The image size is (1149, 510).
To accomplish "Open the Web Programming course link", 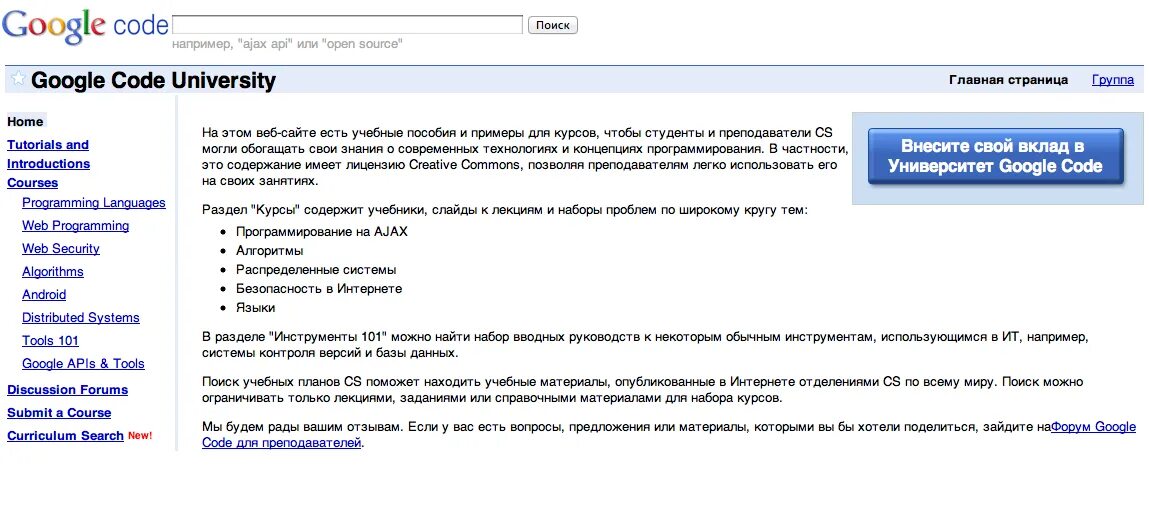I will [75, 226].
